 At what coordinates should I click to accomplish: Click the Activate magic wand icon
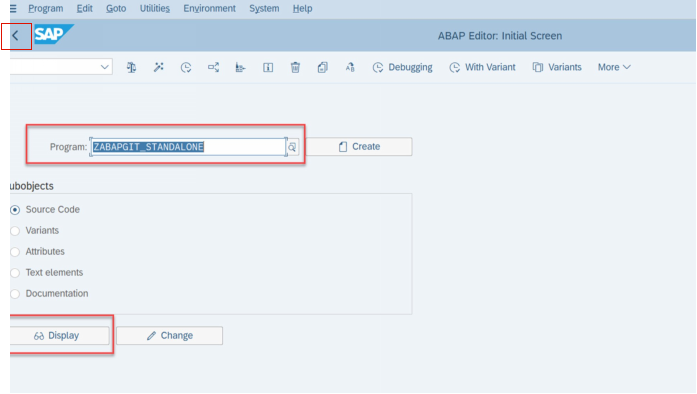(159, 67)
